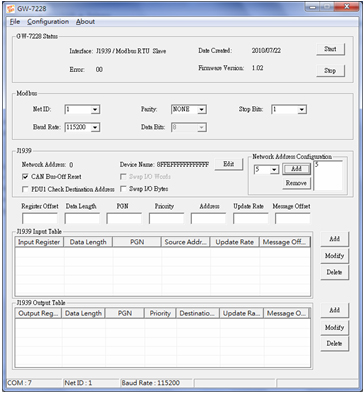Screen dimensions: 363x394
Task: Click Add beside J1939 Output Table
Action: (334, 310)
